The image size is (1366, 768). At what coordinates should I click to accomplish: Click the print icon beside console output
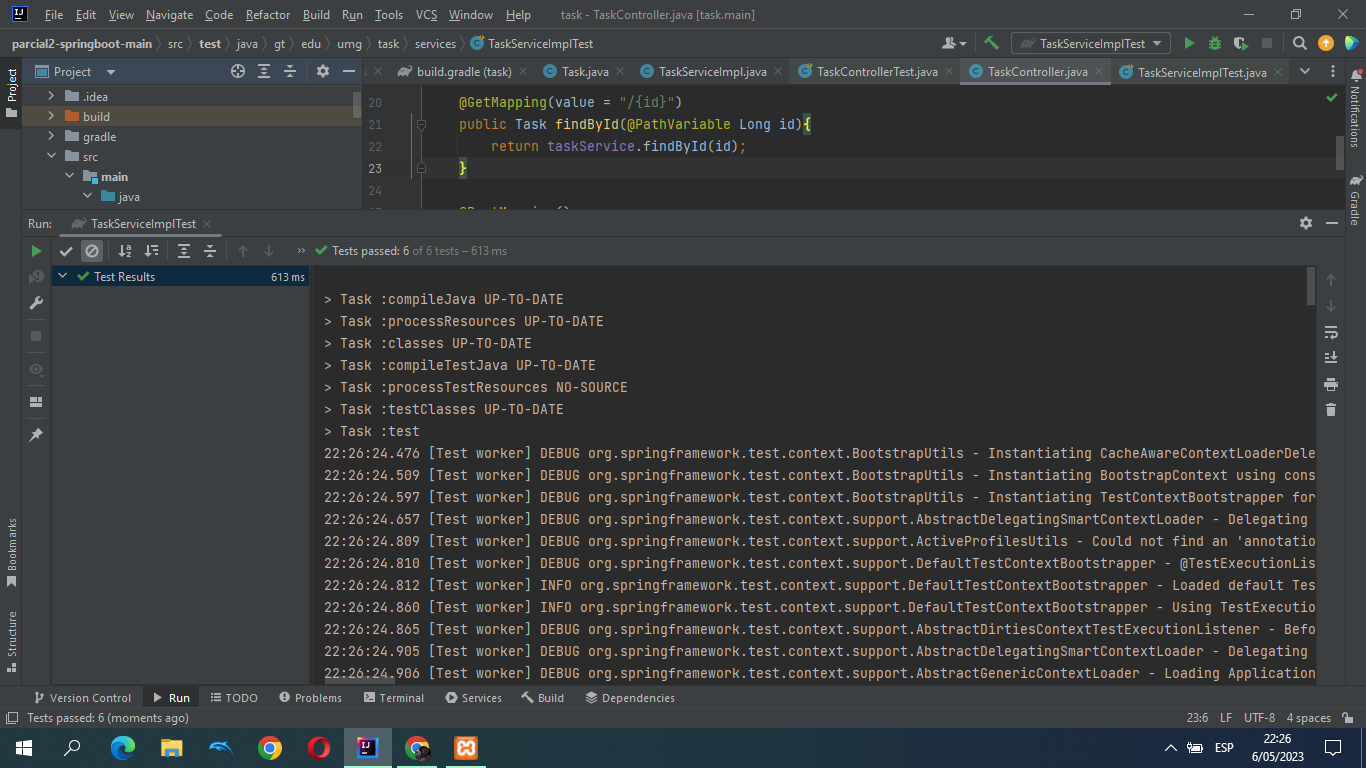click(x=1331, y=384)
